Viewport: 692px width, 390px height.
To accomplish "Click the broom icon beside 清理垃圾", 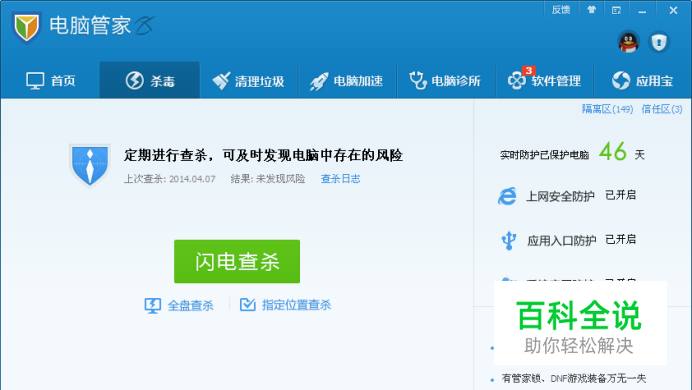I will (221, 81).
